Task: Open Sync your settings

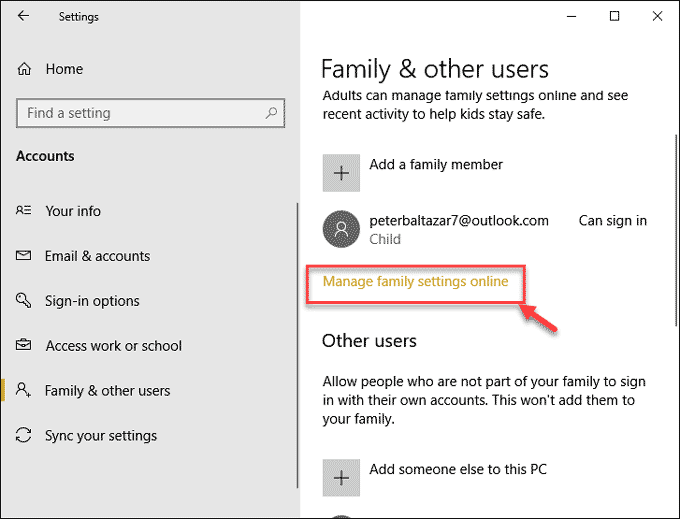Action: point(101,436)
